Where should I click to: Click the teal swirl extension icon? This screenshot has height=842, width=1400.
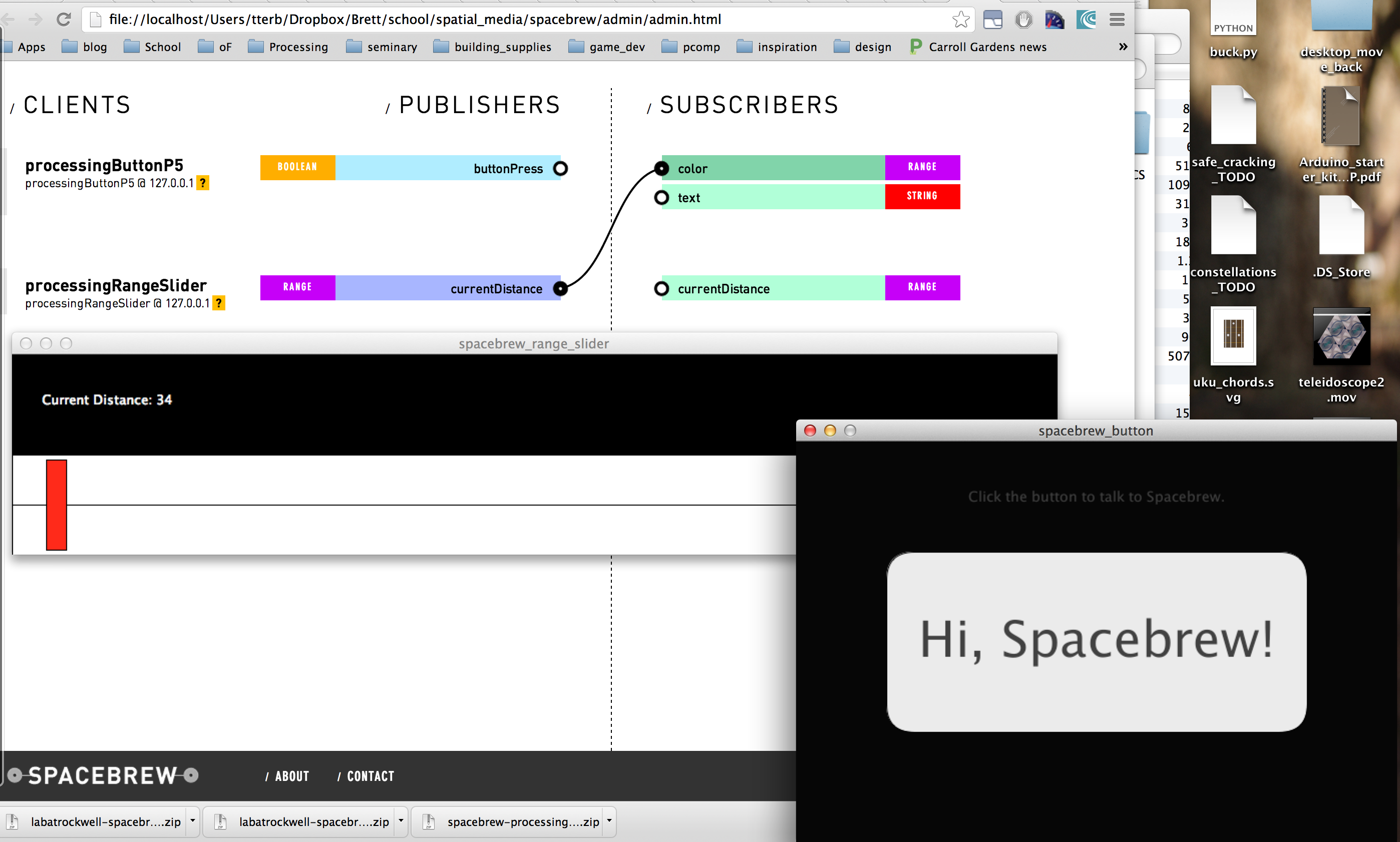coord(1086,20)
